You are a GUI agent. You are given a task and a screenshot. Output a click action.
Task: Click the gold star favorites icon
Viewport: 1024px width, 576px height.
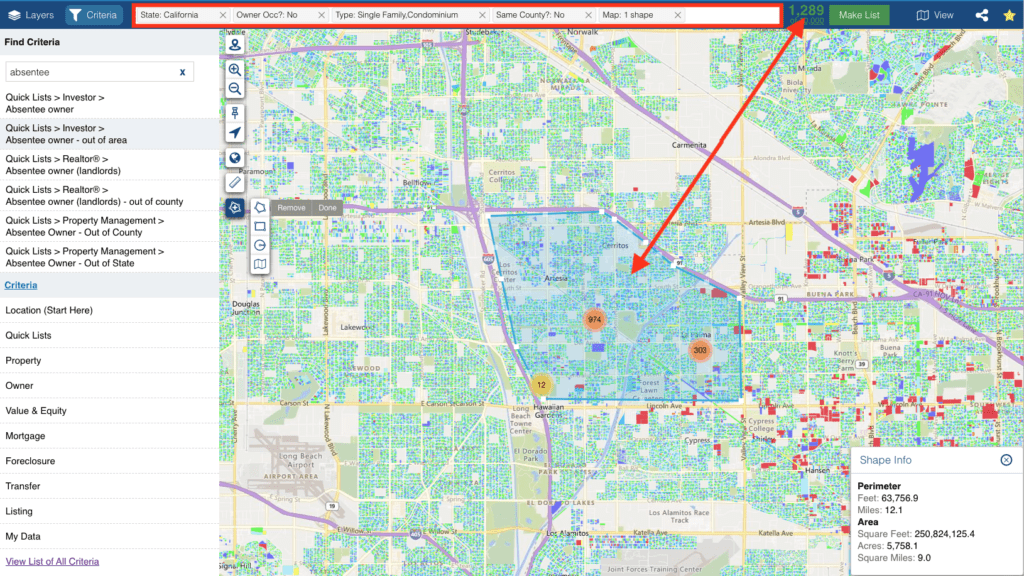(1009, 15)
